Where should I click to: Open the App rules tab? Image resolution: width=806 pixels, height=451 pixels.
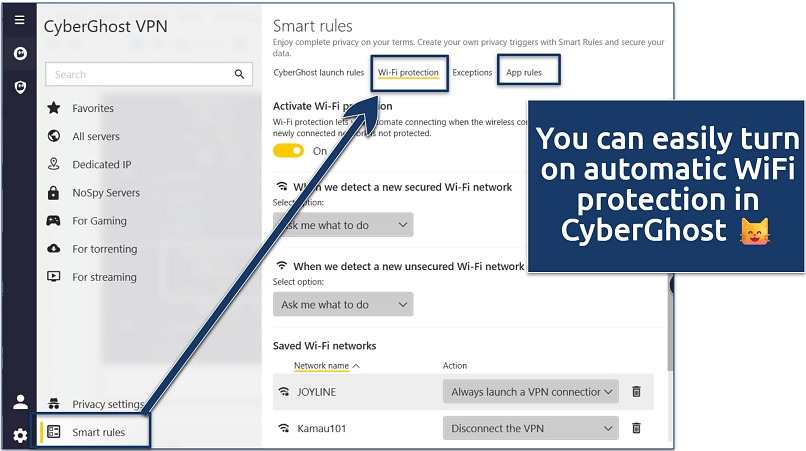click(x=524, y=73)
